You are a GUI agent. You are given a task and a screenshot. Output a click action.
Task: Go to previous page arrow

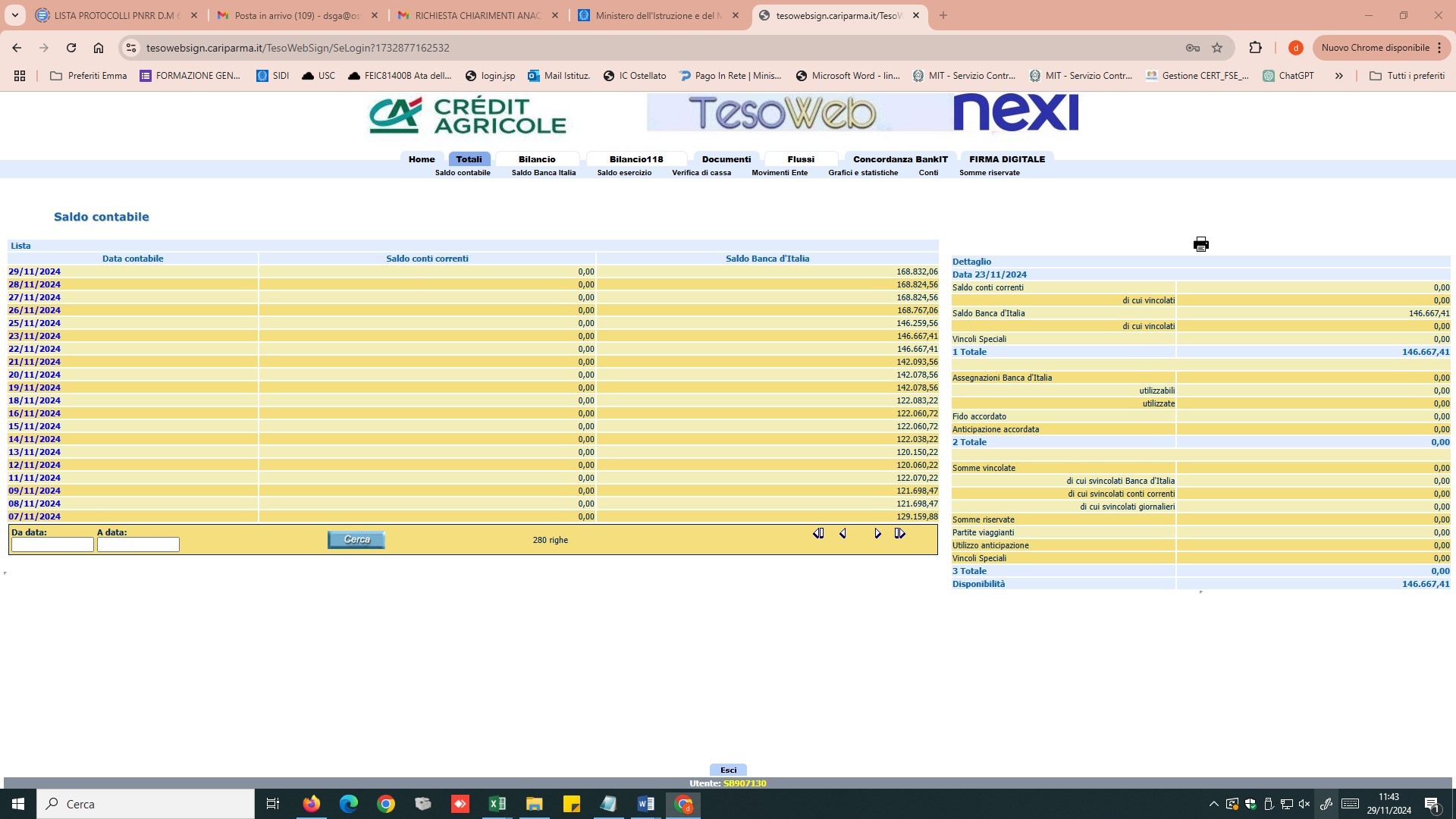click(x=843, y=534)
